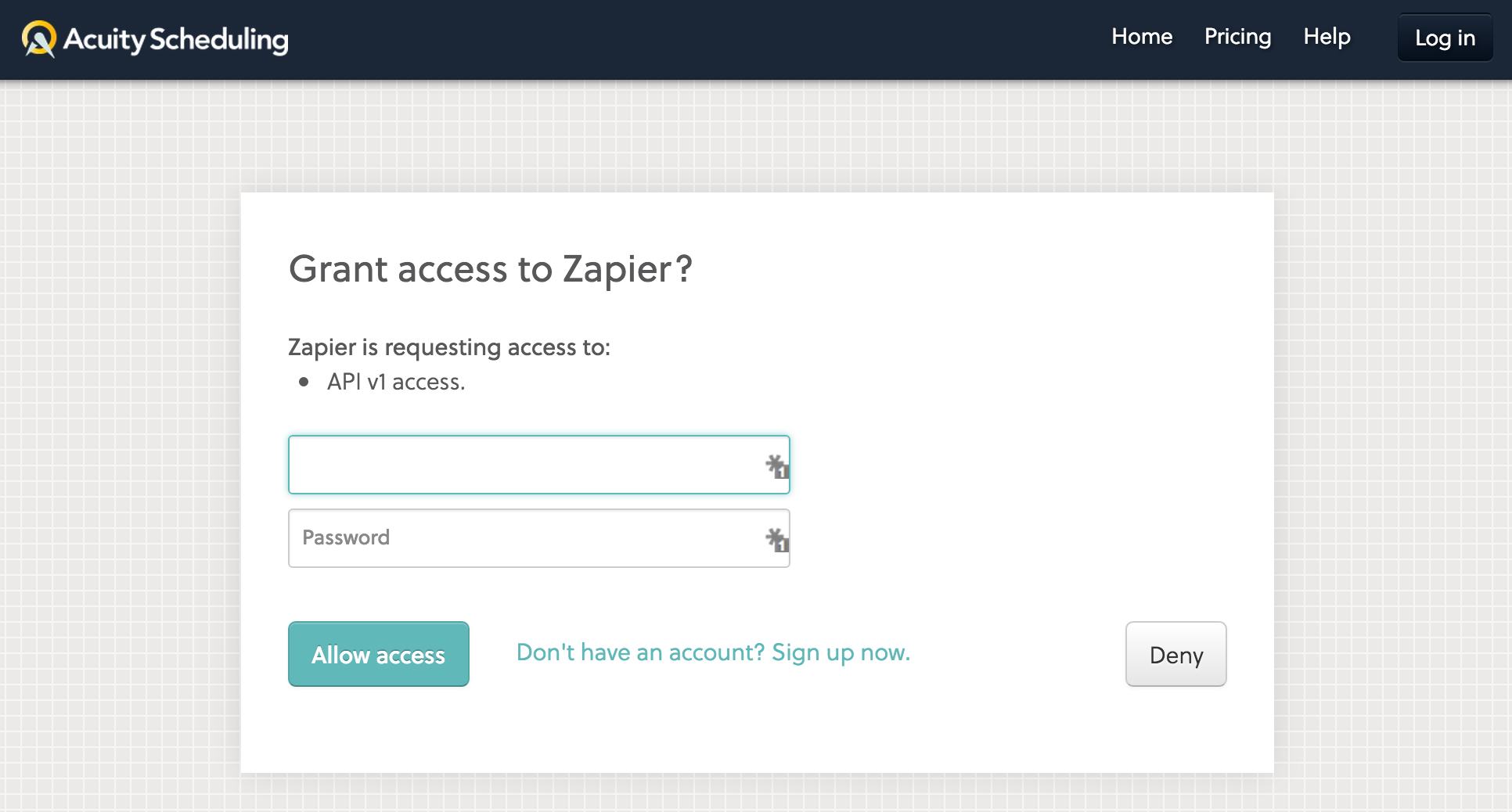The height and width of the screenshot is (812, 1512).
Task: Click the gridded page background outside card
Action: (117, 469)
